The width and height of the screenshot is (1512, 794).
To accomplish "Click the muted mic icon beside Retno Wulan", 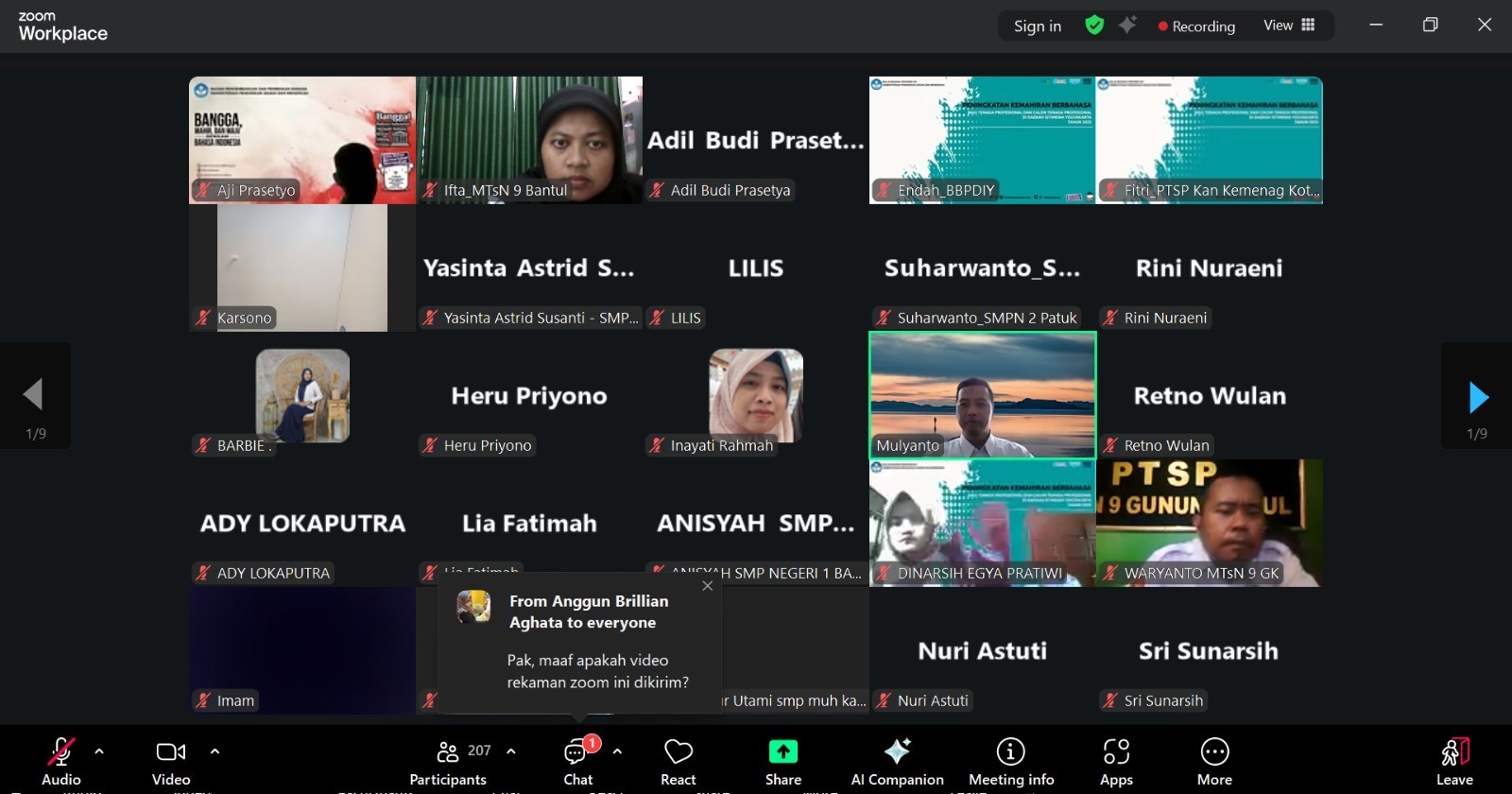I will coord(1109,445).
